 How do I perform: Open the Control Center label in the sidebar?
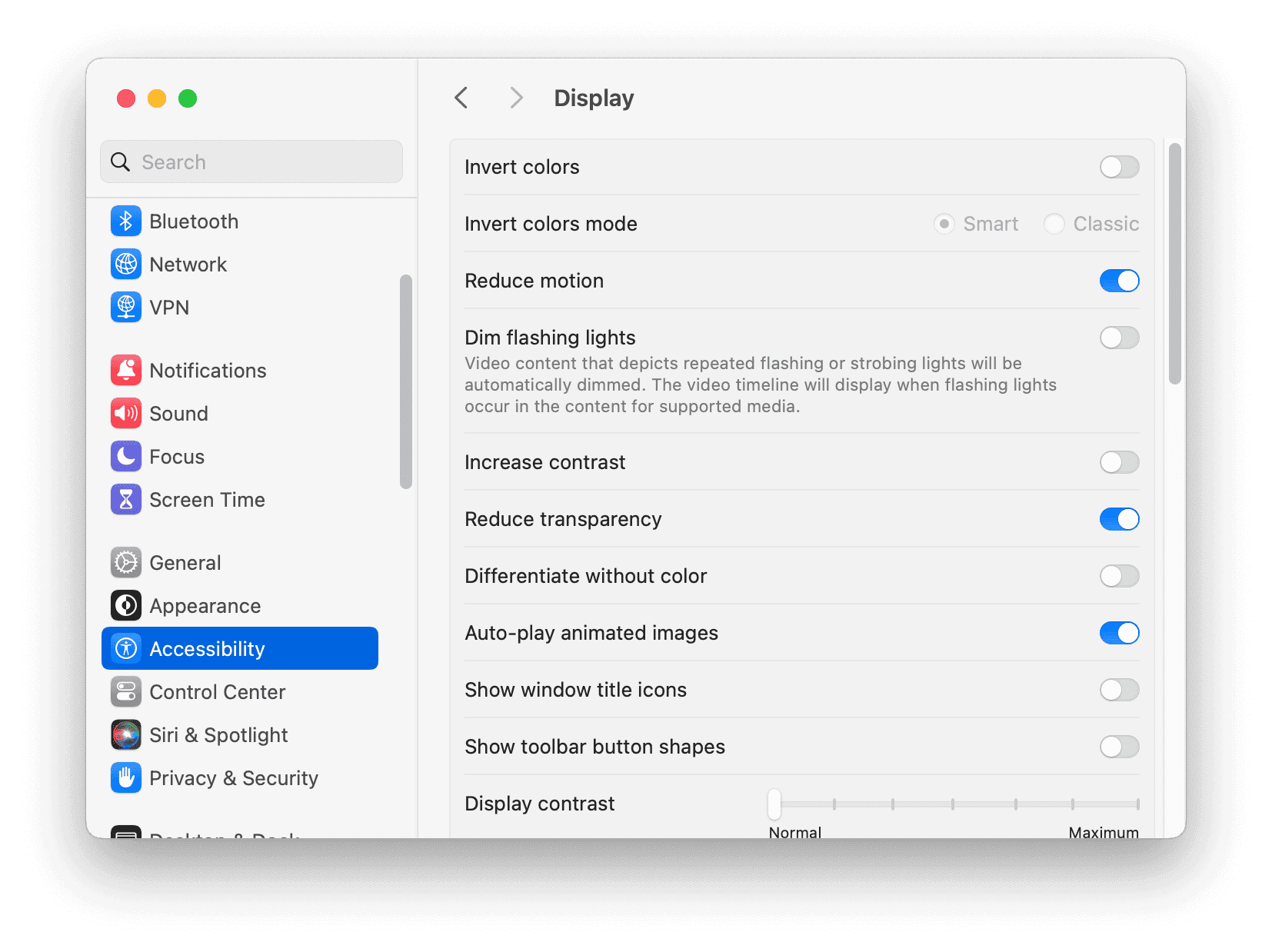point(218,692)
